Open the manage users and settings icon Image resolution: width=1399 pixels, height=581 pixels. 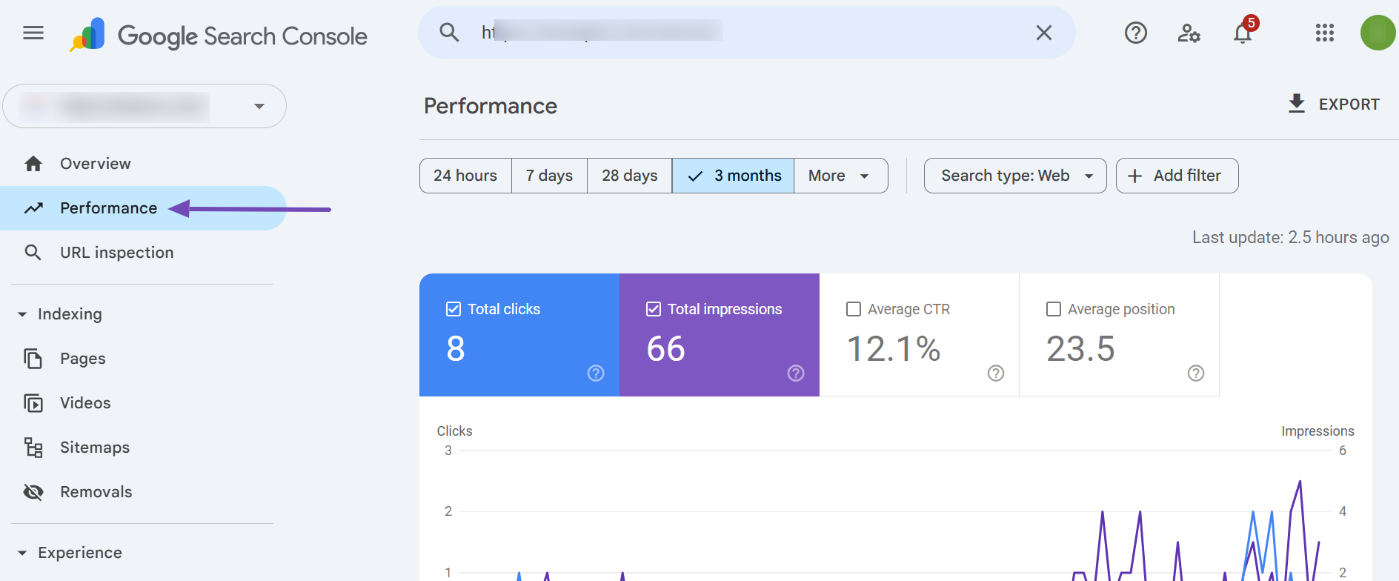click(1189, 33)
